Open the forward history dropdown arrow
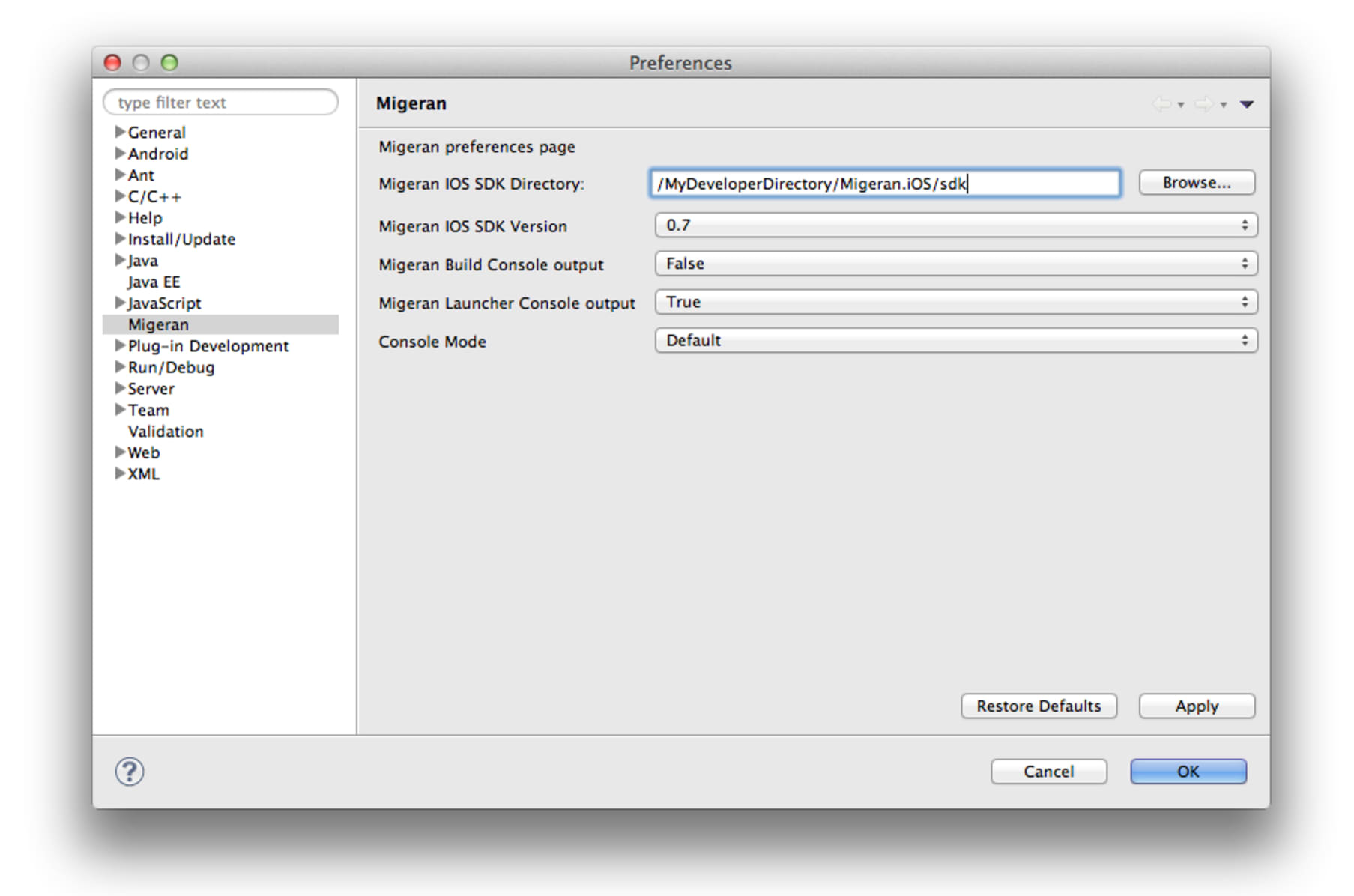 pos(1224,105)
